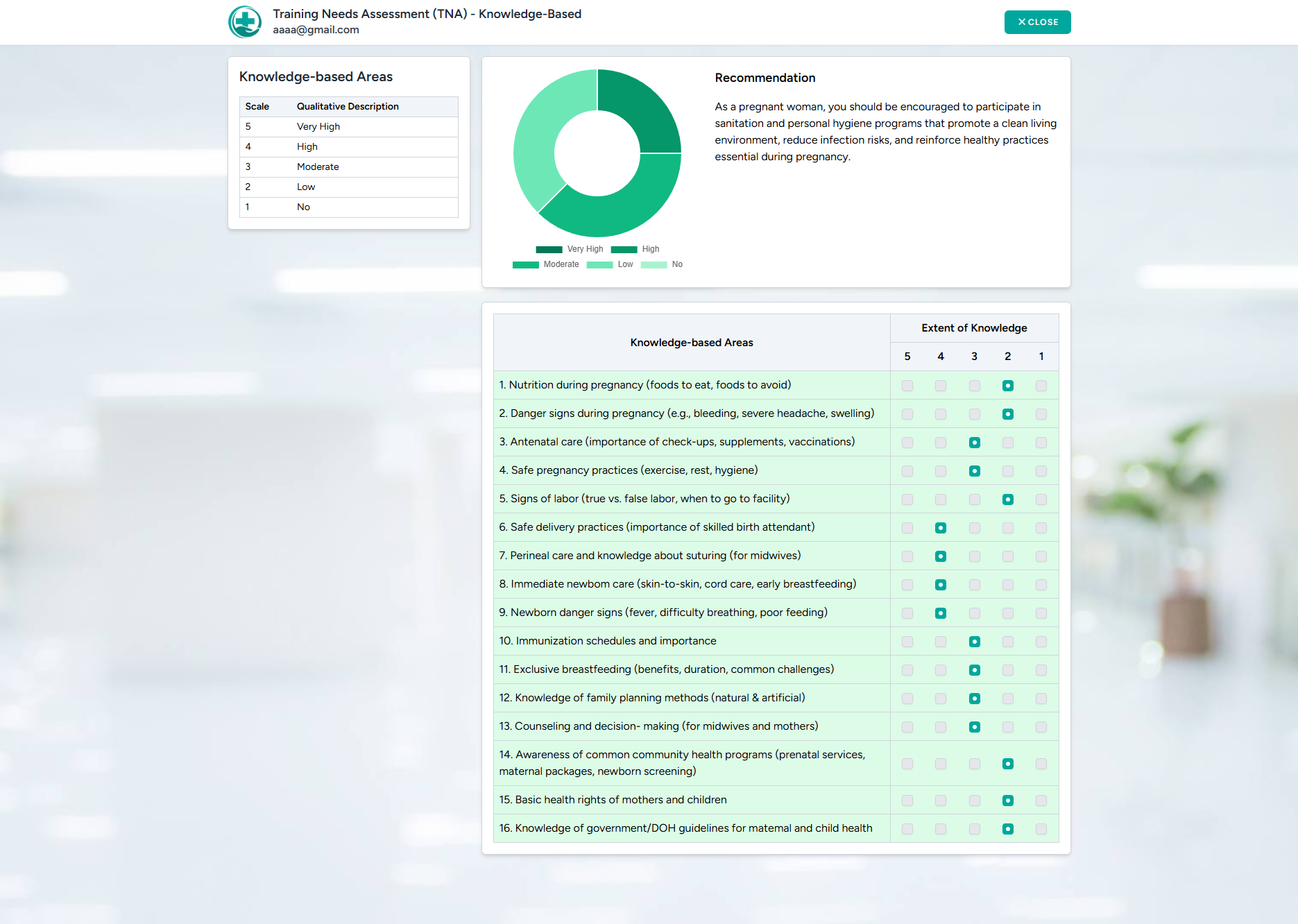The height and width of the screenshot is (924, 1298).
Task: Choose rating 1 for Basic health rights row
Action: tap(1041, 800)
